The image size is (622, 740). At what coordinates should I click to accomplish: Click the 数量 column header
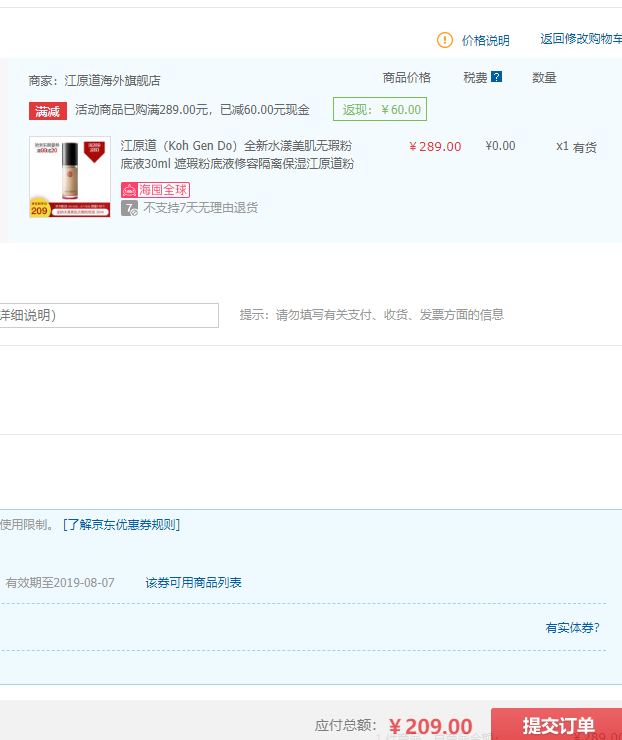[544, 78]
